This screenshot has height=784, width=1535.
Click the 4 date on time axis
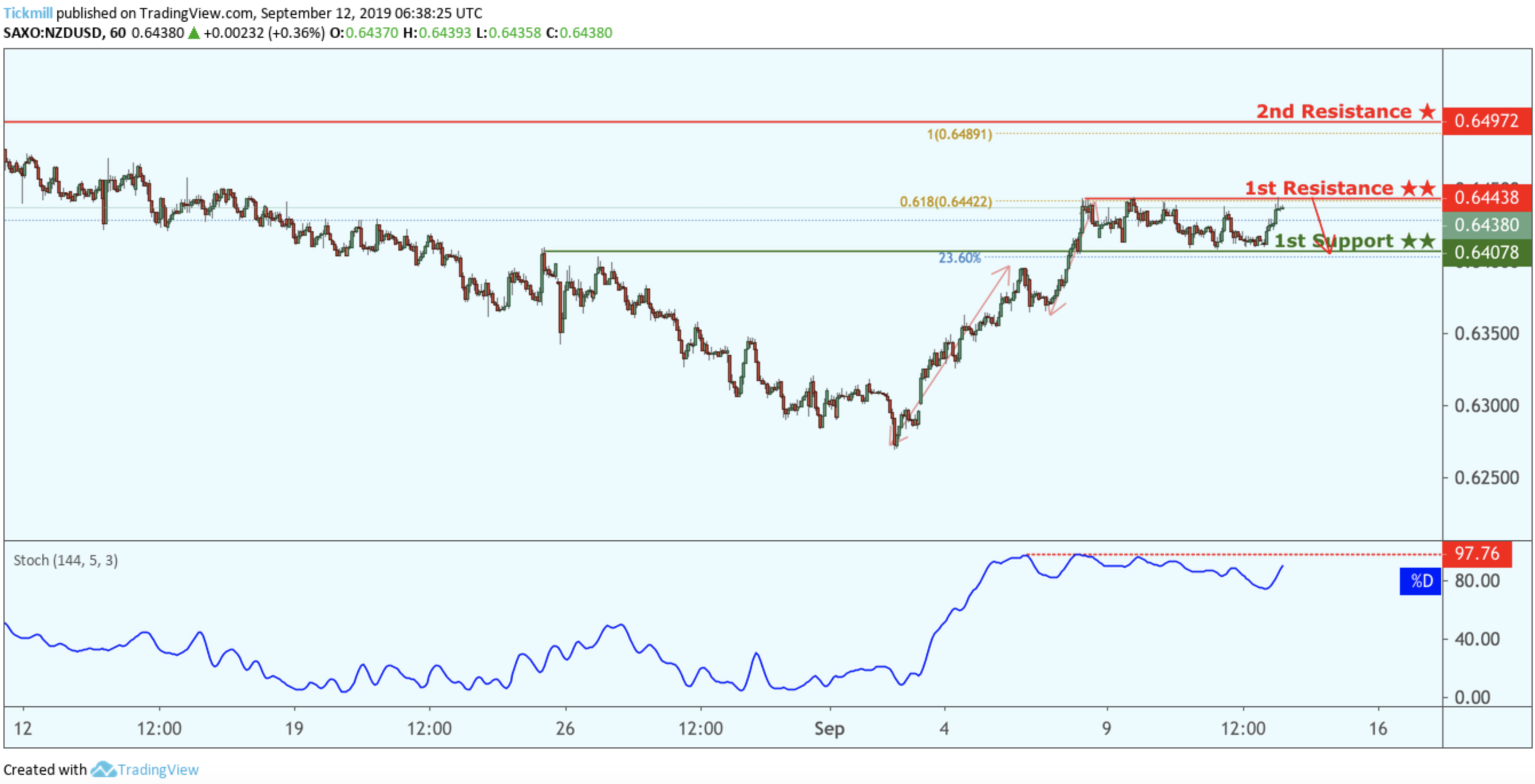(x=944, y=728)
